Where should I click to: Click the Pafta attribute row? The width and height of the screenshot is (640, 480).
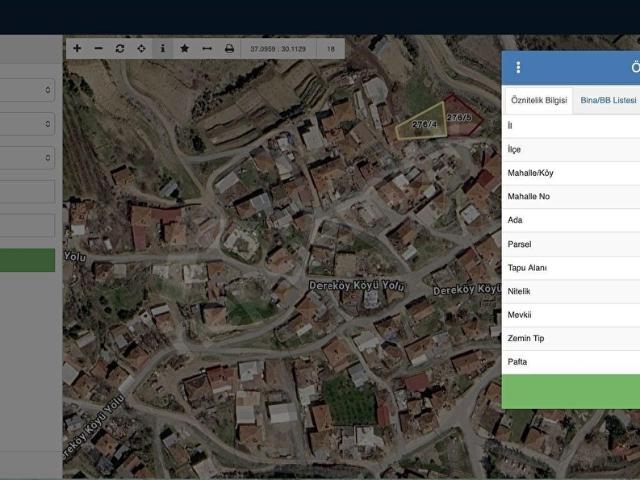(x=571, y=362)
